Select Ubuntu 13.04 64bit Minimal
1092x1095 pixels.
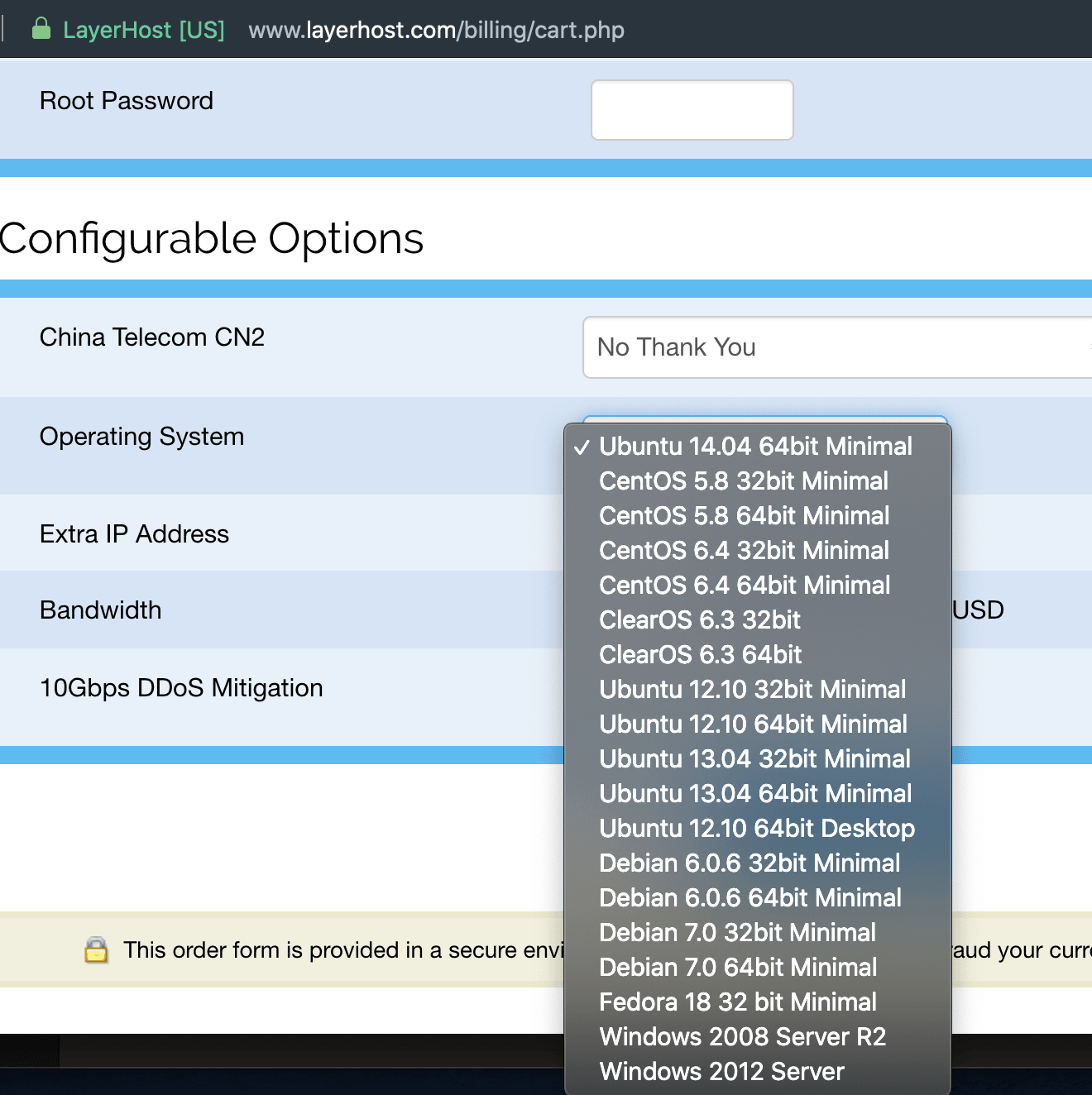point(755,794)
